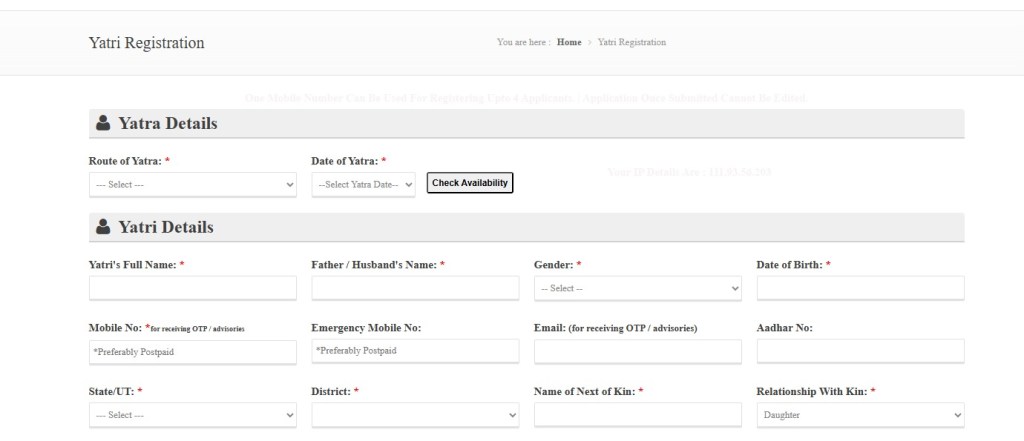This screenshot has height=441, width=1024.
Task: Go to Home breadcrumb link
Action: pos(569,42)
